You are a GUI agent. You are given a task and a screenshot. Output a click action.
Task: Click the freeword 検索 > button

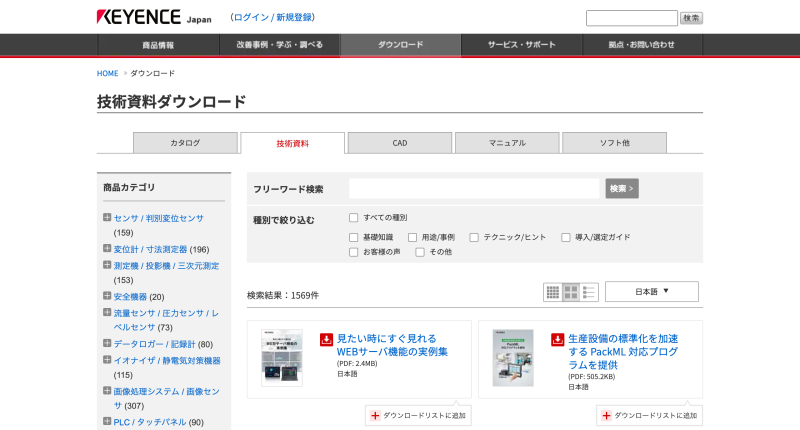pos(622,189)
